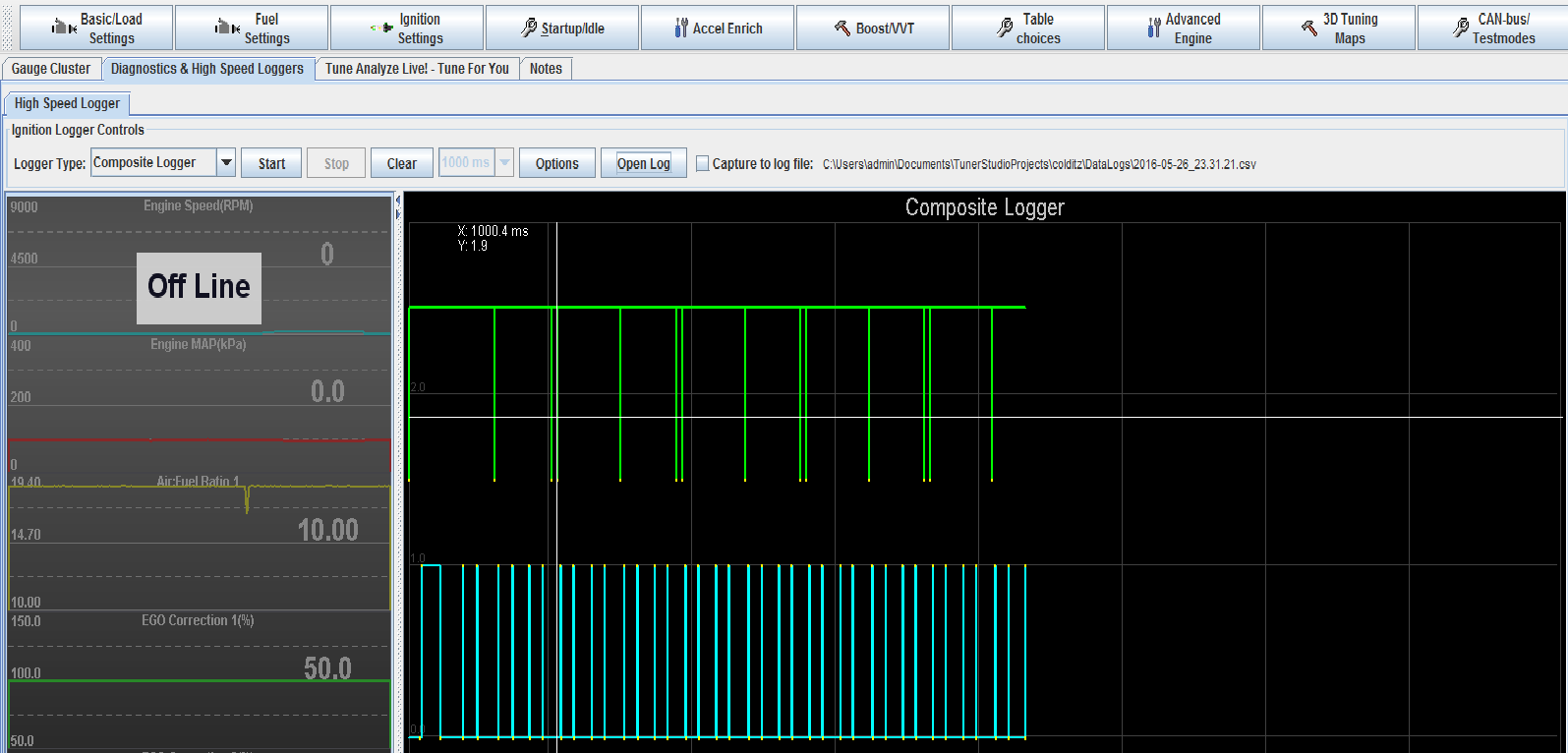
Task: Switch to the Gauge Cluster tab
Action: point(51,69)
